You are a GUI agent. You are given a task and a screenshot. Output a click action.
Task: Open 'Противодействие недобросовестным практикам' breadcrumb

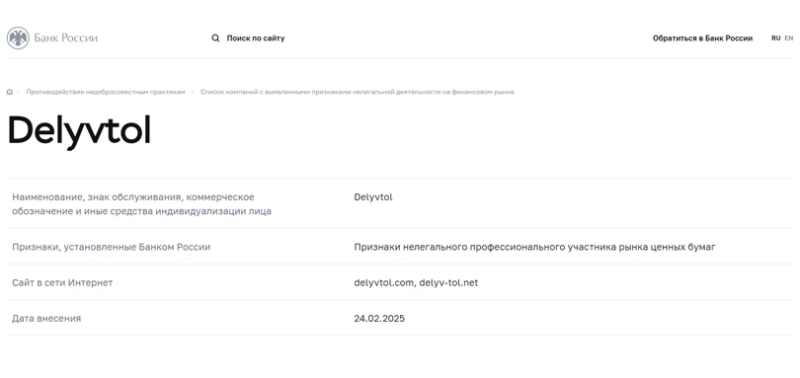(x=106, y=92)
